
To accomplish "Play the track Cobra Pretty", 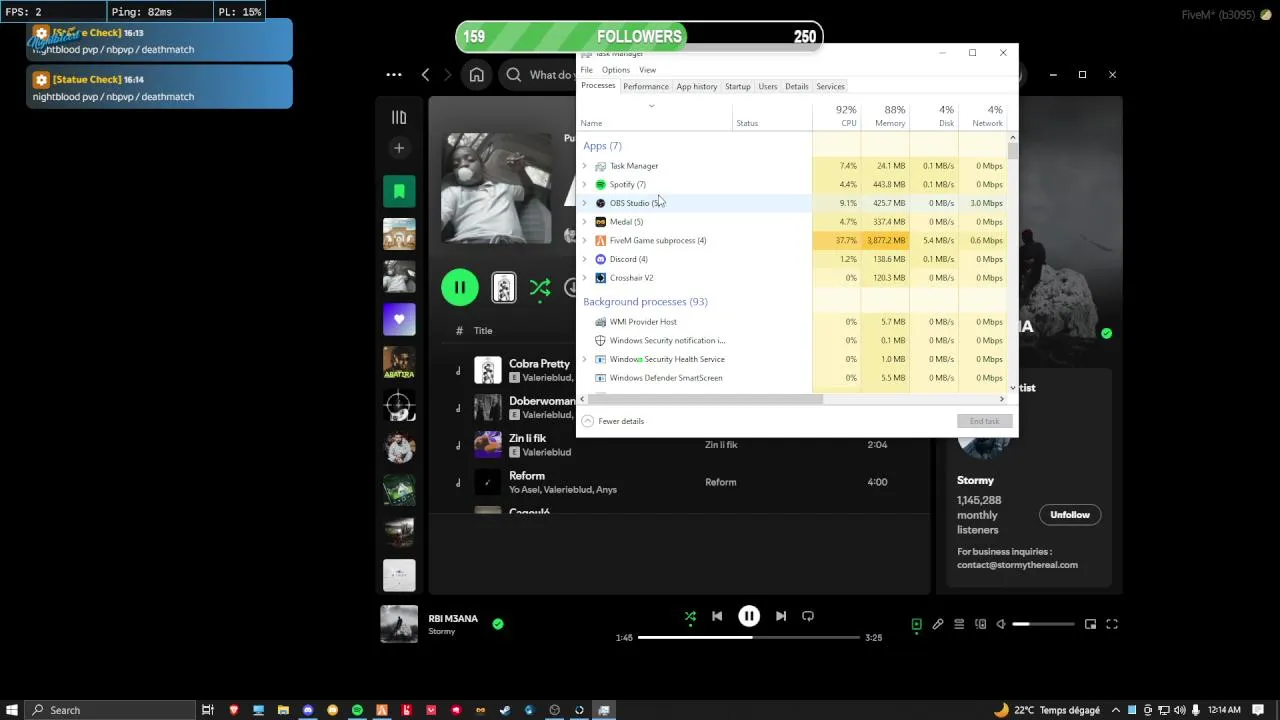I will click(539, 364).
